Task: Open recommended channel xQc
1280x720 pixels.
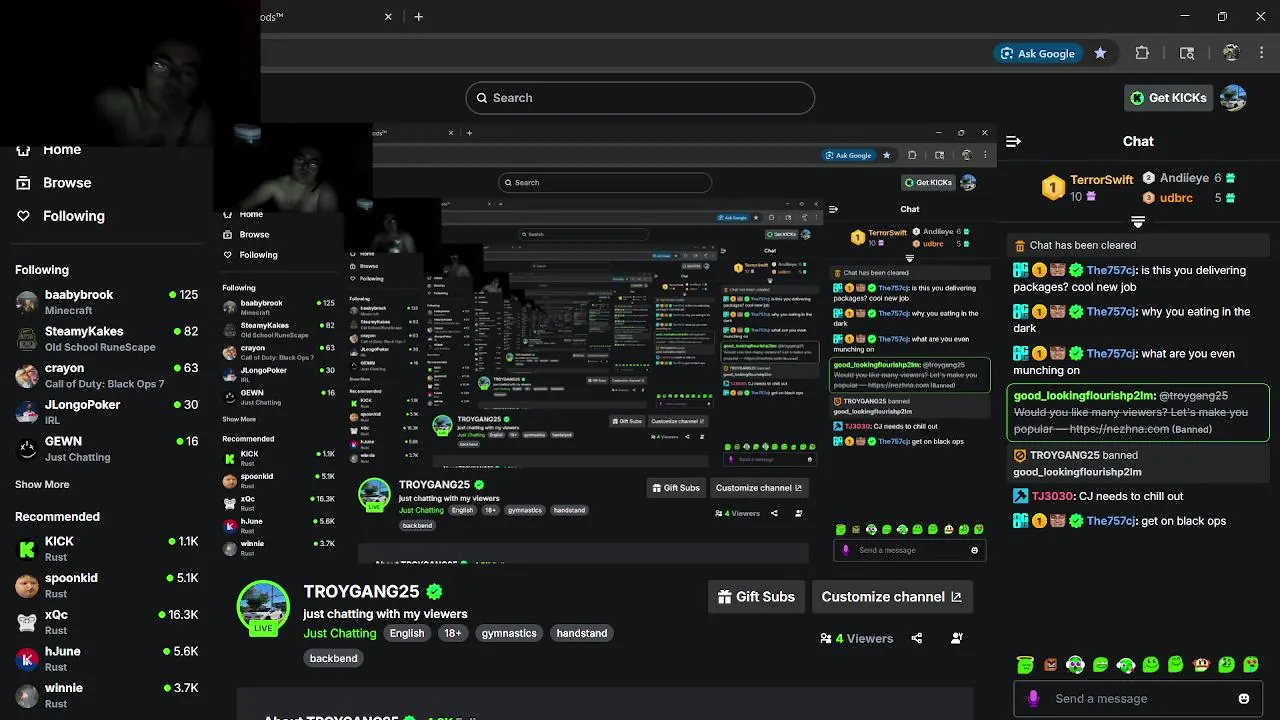Action: pos(106,622)
